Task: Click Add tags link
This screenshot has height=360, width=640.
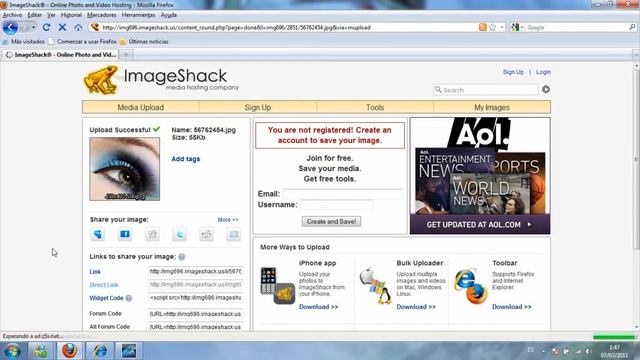Action: [x=186, y=159]
